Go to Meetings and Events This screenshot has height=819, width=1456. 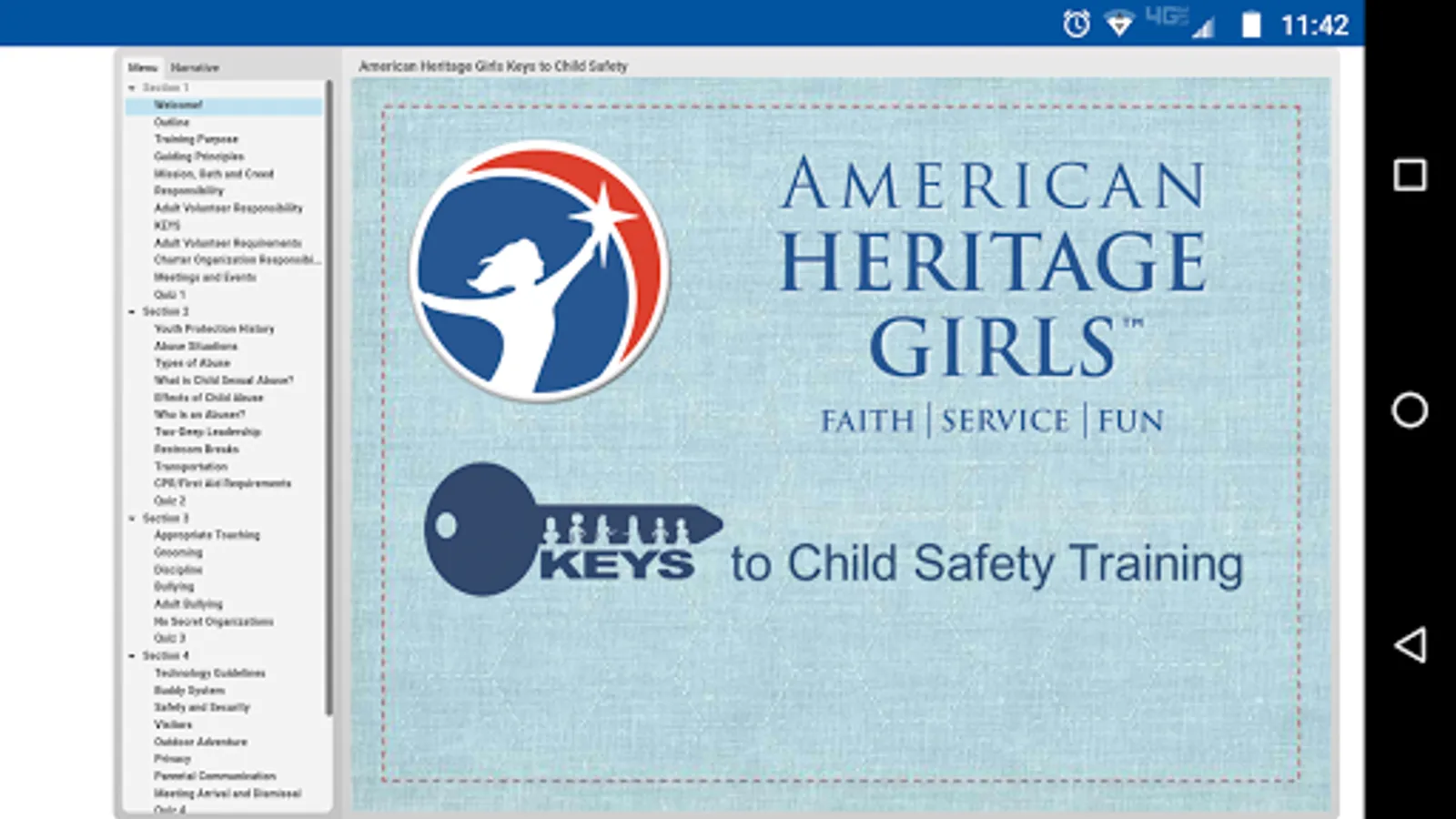coord(205,278)
